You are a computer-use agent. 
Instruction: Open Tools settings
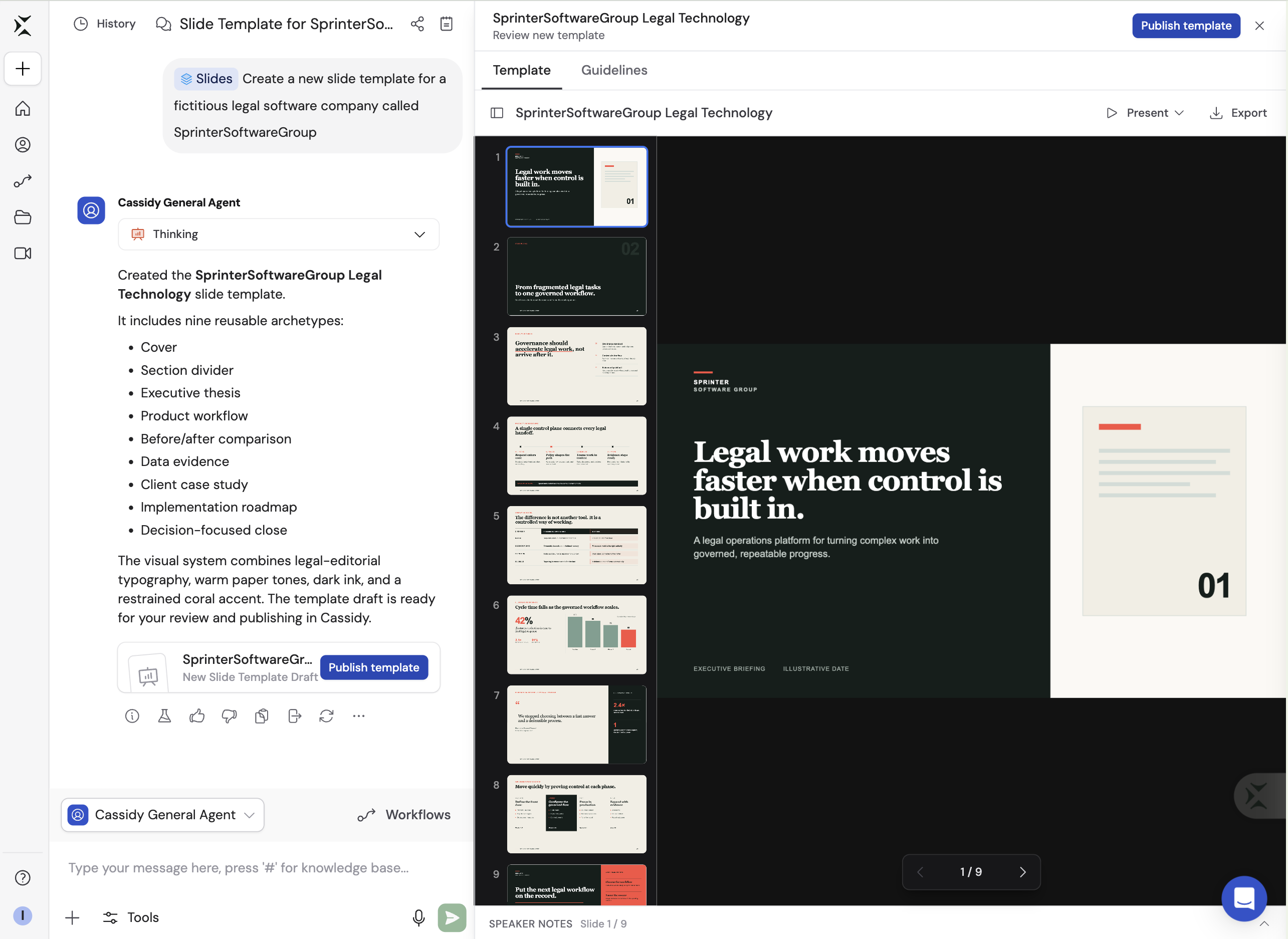(131, 917)
